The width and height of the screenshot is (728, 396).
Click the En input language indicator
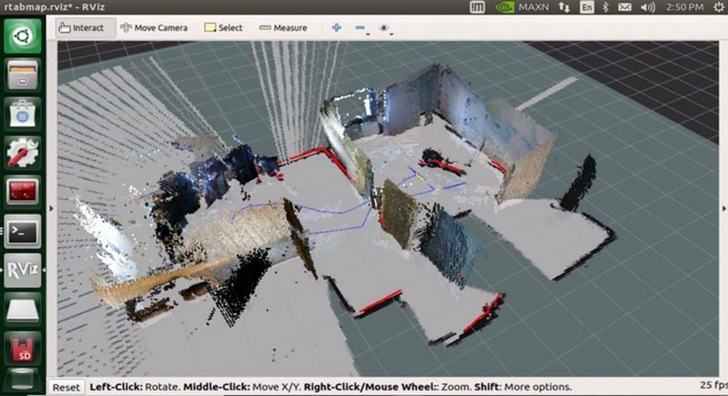(x=587, y=7)
